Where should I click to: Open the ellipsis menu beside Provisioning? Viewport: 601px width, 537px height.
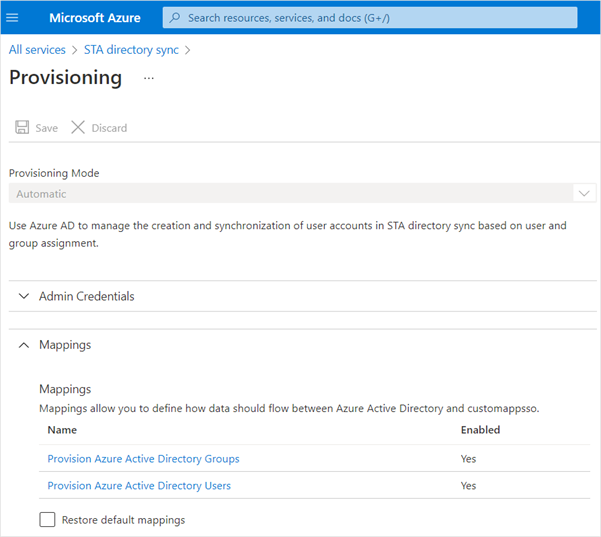pyautogui.click(x=149, y=79)
